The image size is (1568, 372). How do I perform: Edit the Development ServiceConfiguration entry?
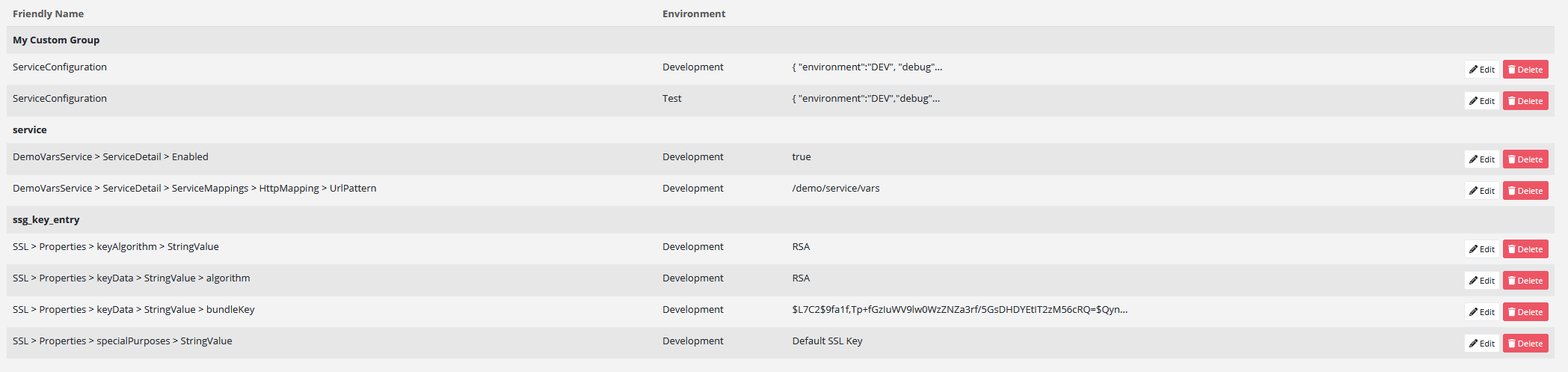click(1481, 70)
